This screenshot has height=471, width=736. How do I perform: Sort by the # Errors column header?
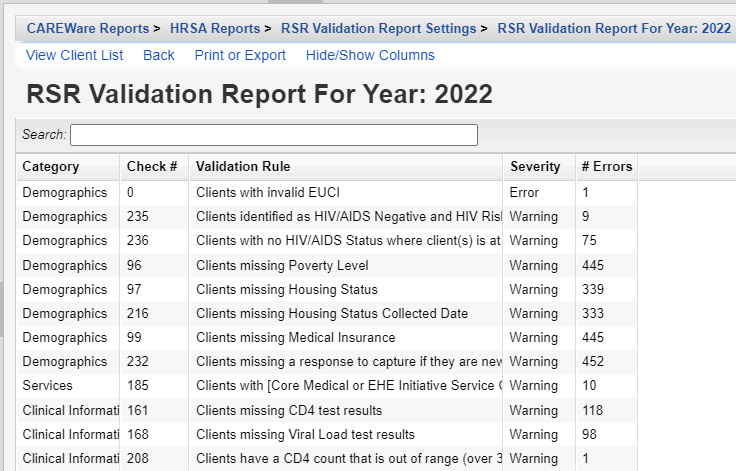coord(606,167)
